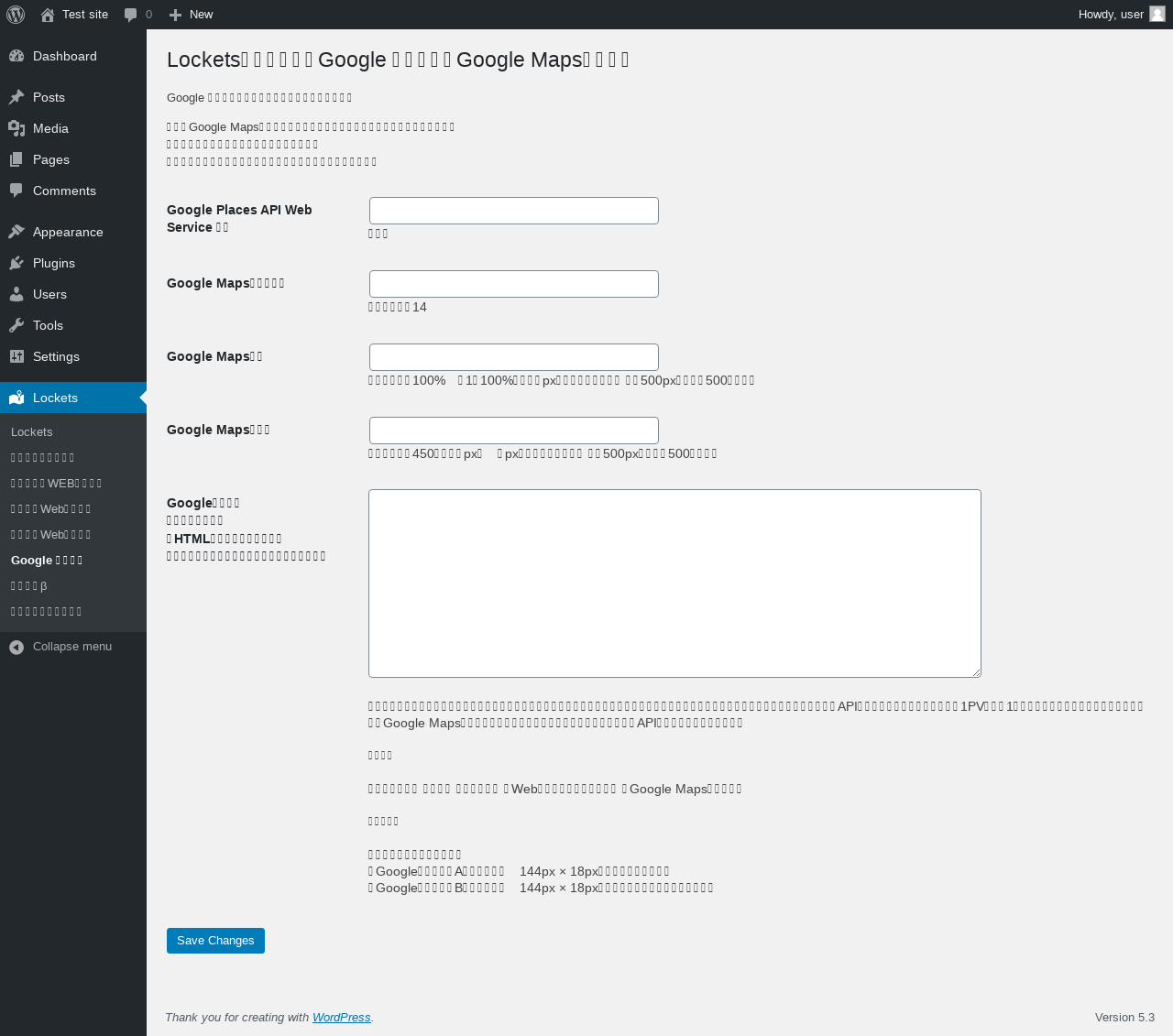Click the Test site home icon
Screen dimensions: 1173x1036
(x=48, y=15)
